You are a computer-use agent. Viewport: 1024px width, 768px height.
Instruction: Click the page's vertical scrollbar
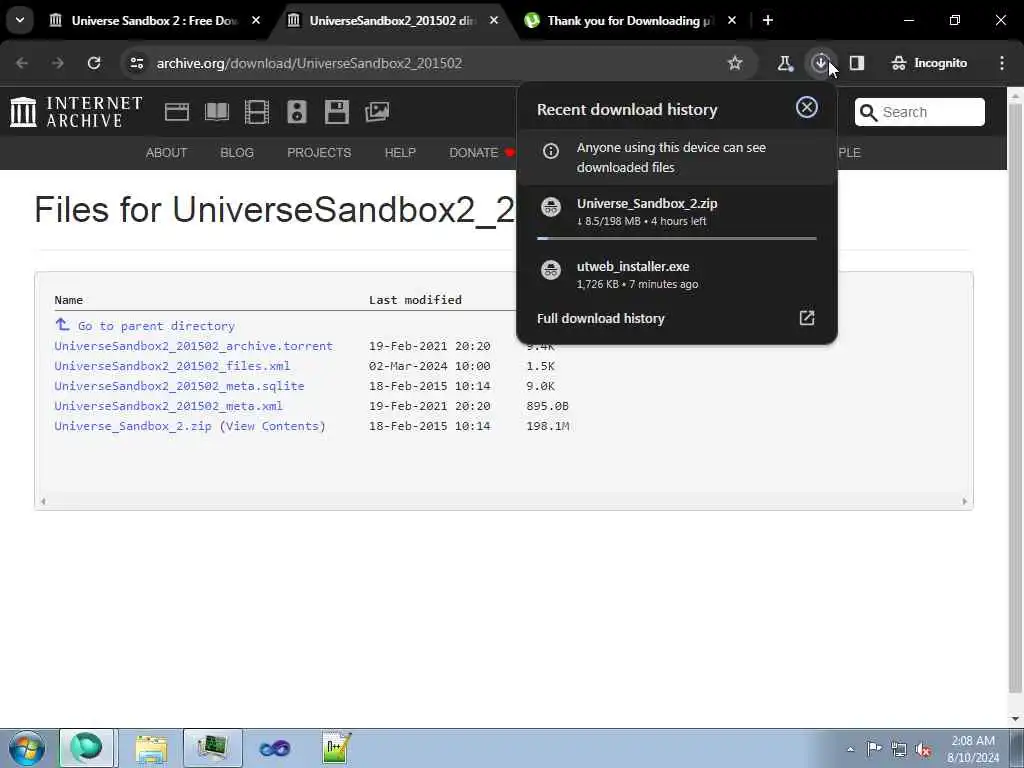tap(1015, 398)
